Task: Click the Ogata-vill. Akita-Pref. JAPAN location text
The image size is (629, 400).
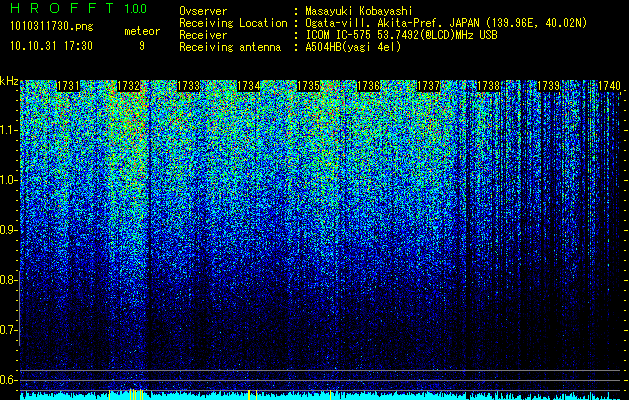Action: (446, 23)
